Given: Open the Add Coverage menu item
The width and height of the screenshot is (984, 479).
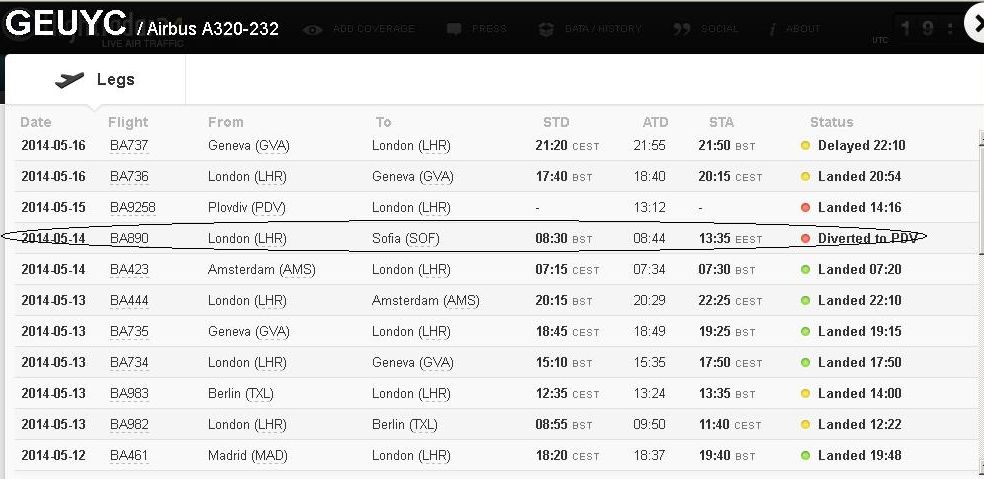Looking at the screenshot, I should 373,29.
